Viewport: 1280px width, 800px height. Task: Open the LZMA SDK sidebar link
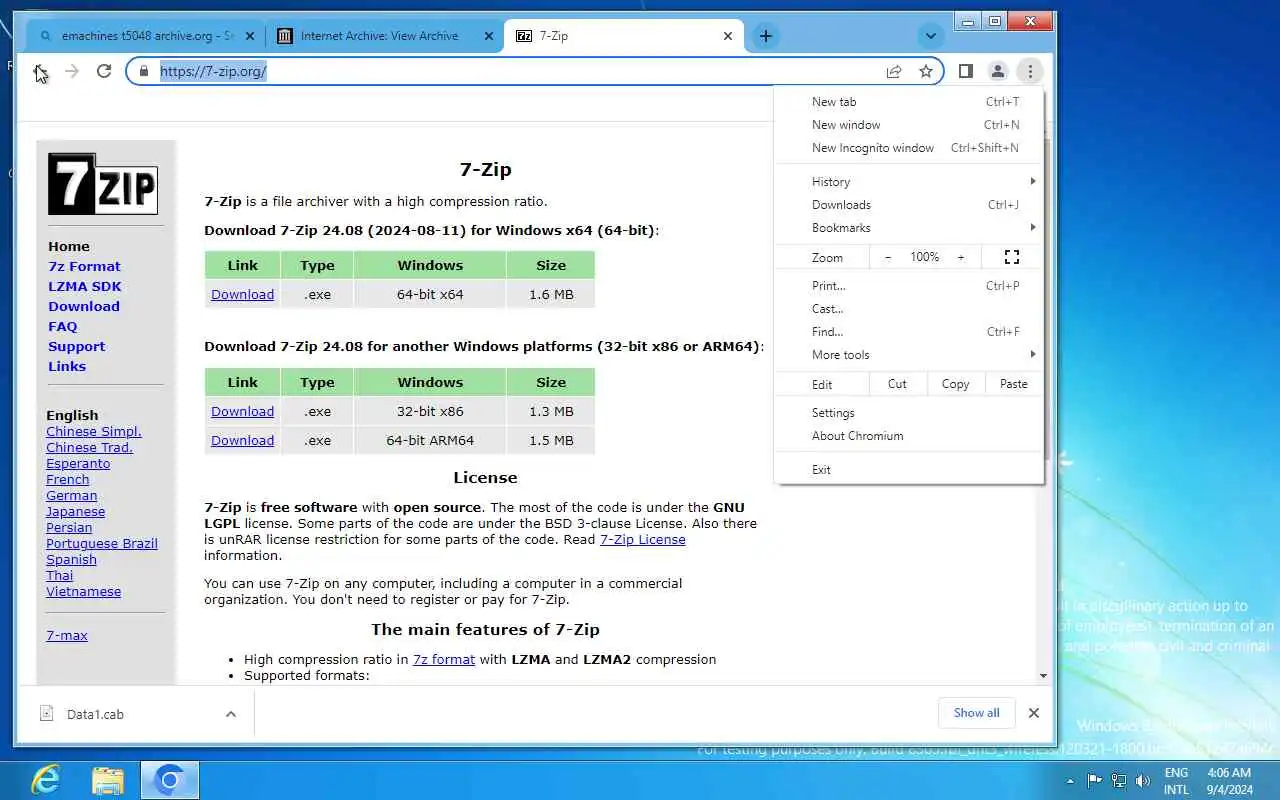pyautogui.click(x=85, y=286)
